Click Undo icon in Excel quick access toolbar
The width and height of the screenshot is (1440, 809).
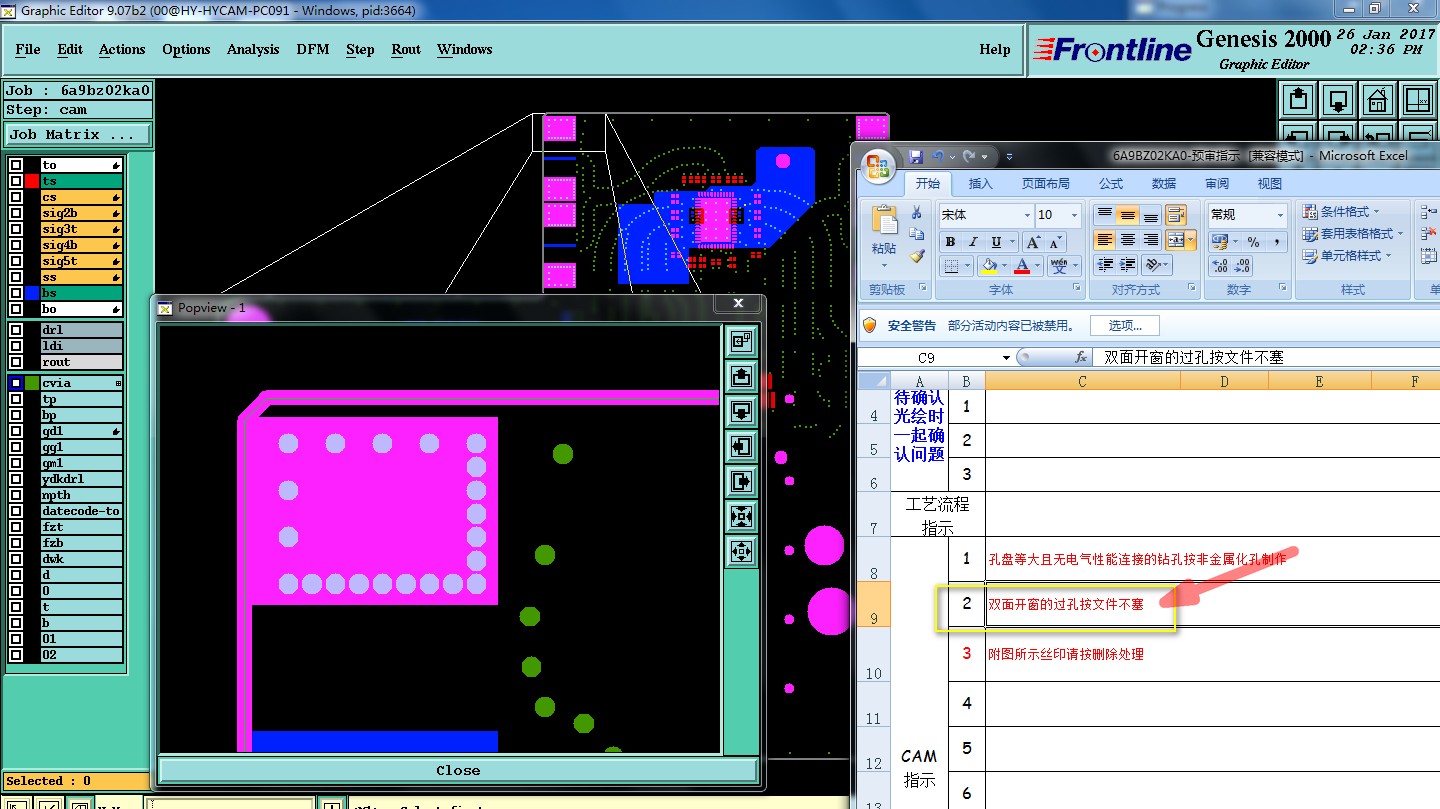click(937, 156)
